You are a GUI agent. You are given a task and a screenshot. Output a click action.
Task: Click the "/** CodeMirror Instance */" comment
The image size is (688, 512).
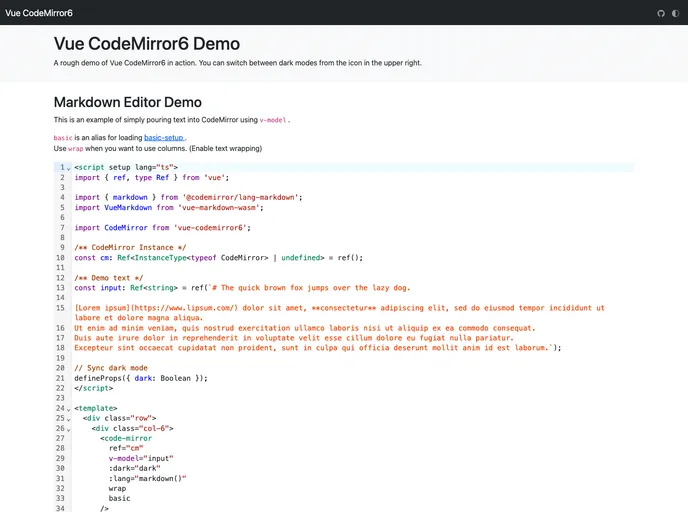[130, 247]
